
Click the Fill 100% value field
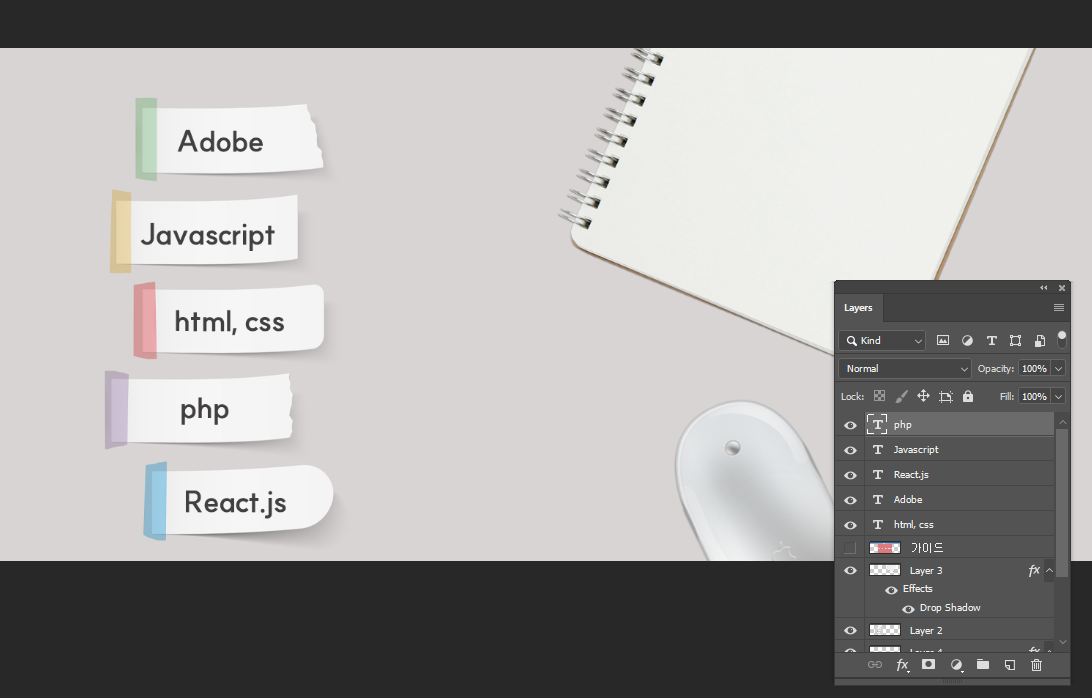pyautogui.click(x=1034, y=396)
